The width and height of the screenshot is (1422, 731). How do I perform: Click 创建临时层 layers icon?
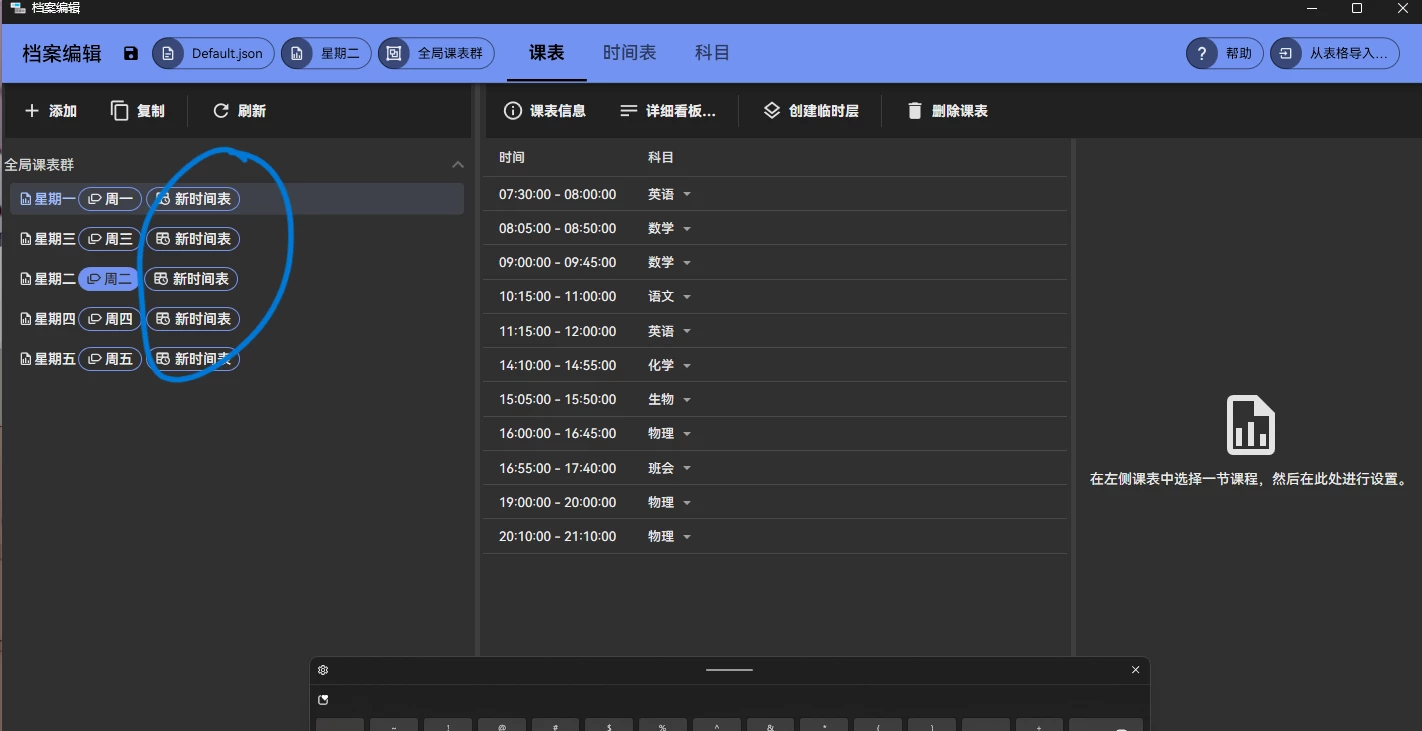pyautogui.click(x=771, y=111)
